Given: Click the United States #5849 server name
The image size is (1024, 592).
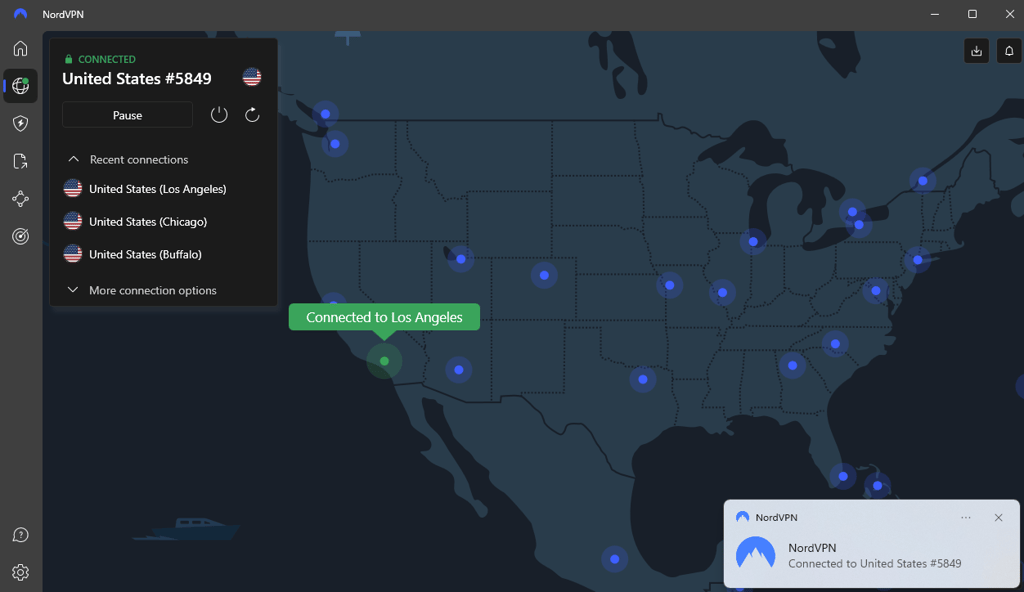Looking at the screenshot, I should (x=136, y=78).
